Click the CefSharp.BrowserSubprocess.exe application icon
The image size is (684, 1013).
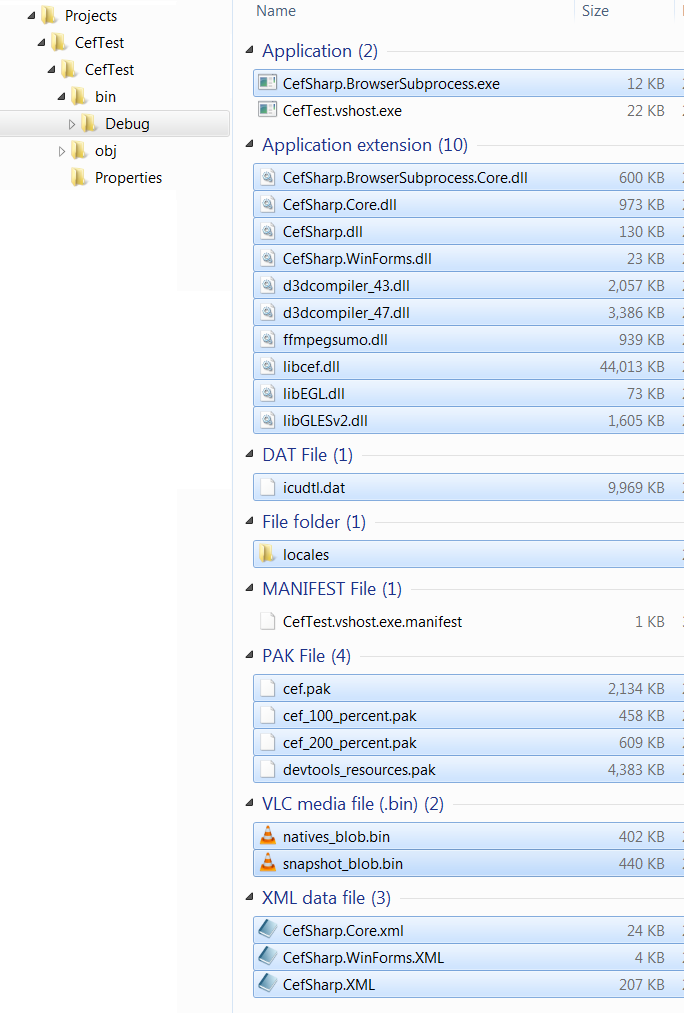267,83
